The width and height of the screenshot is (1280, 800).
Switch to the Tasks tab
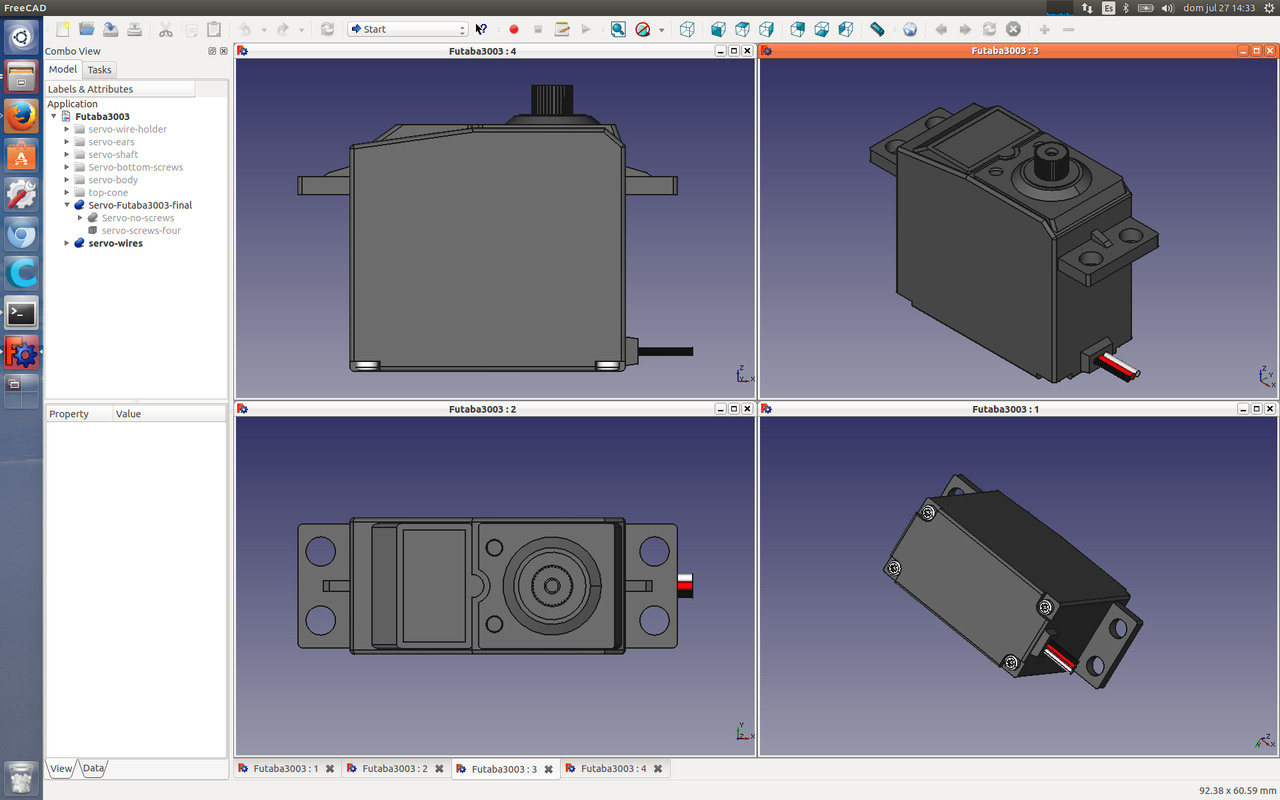99,70
